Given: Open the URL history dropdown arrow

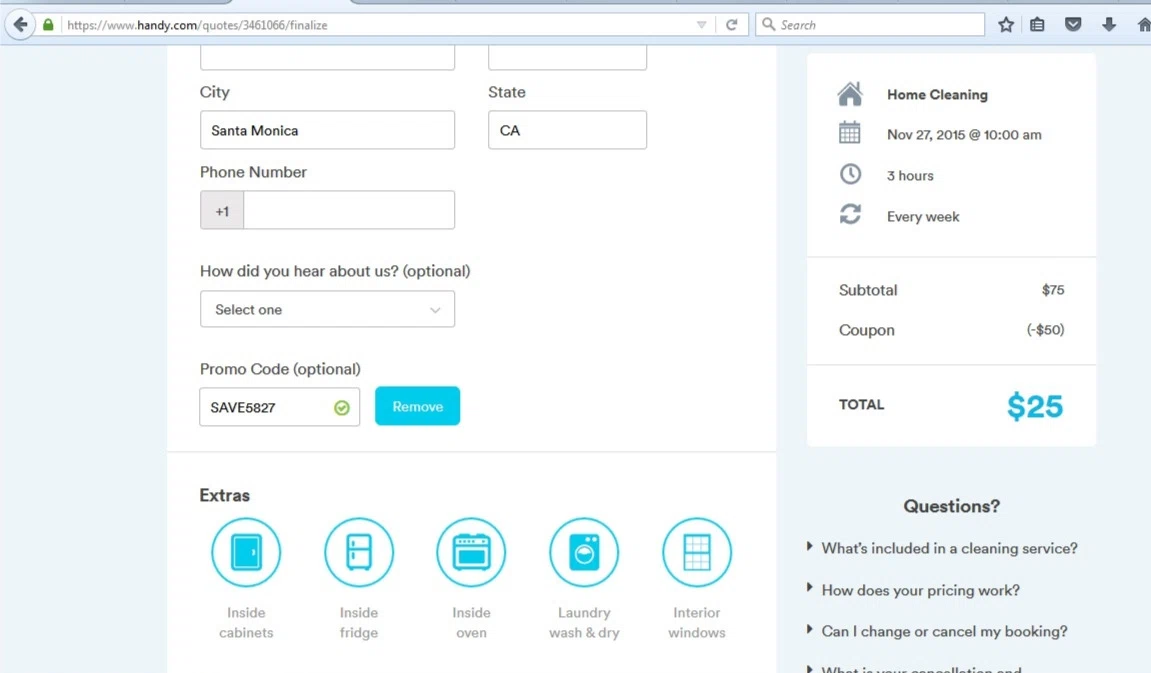Looking at the screenshot, I should tap(702, 25).
